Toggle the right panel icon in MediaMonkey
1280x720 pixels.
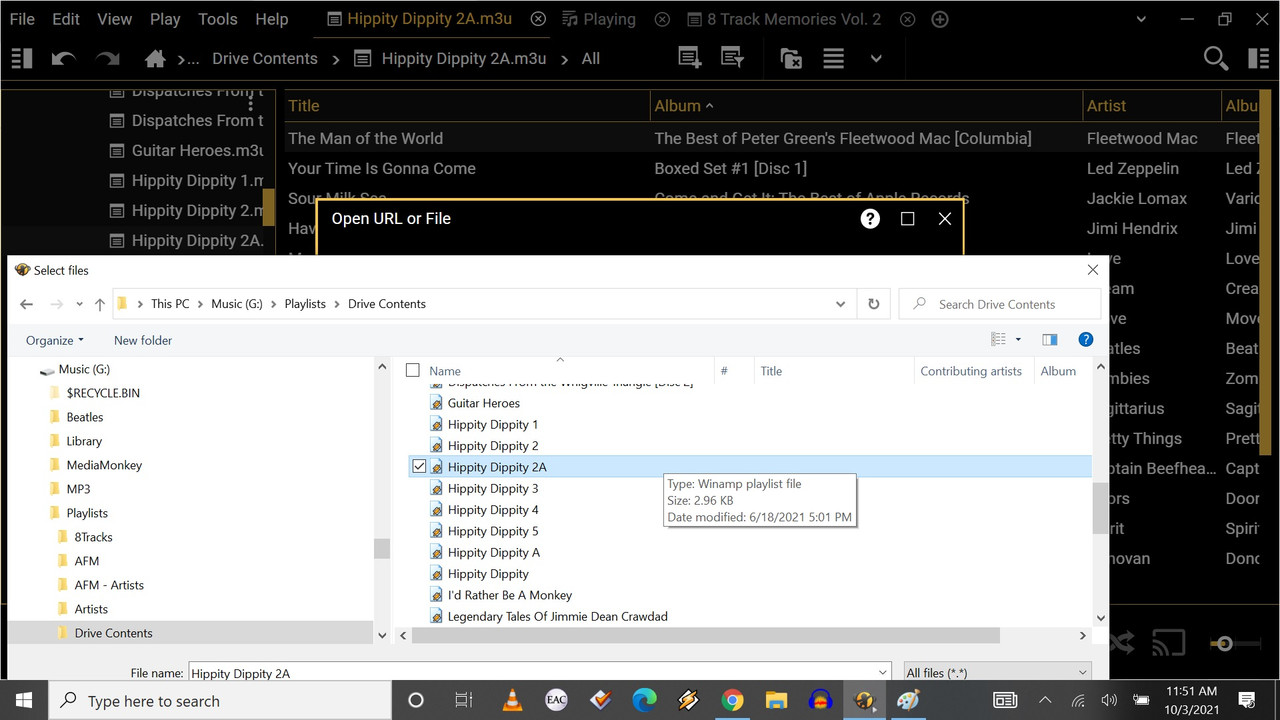click(1258, 59)
